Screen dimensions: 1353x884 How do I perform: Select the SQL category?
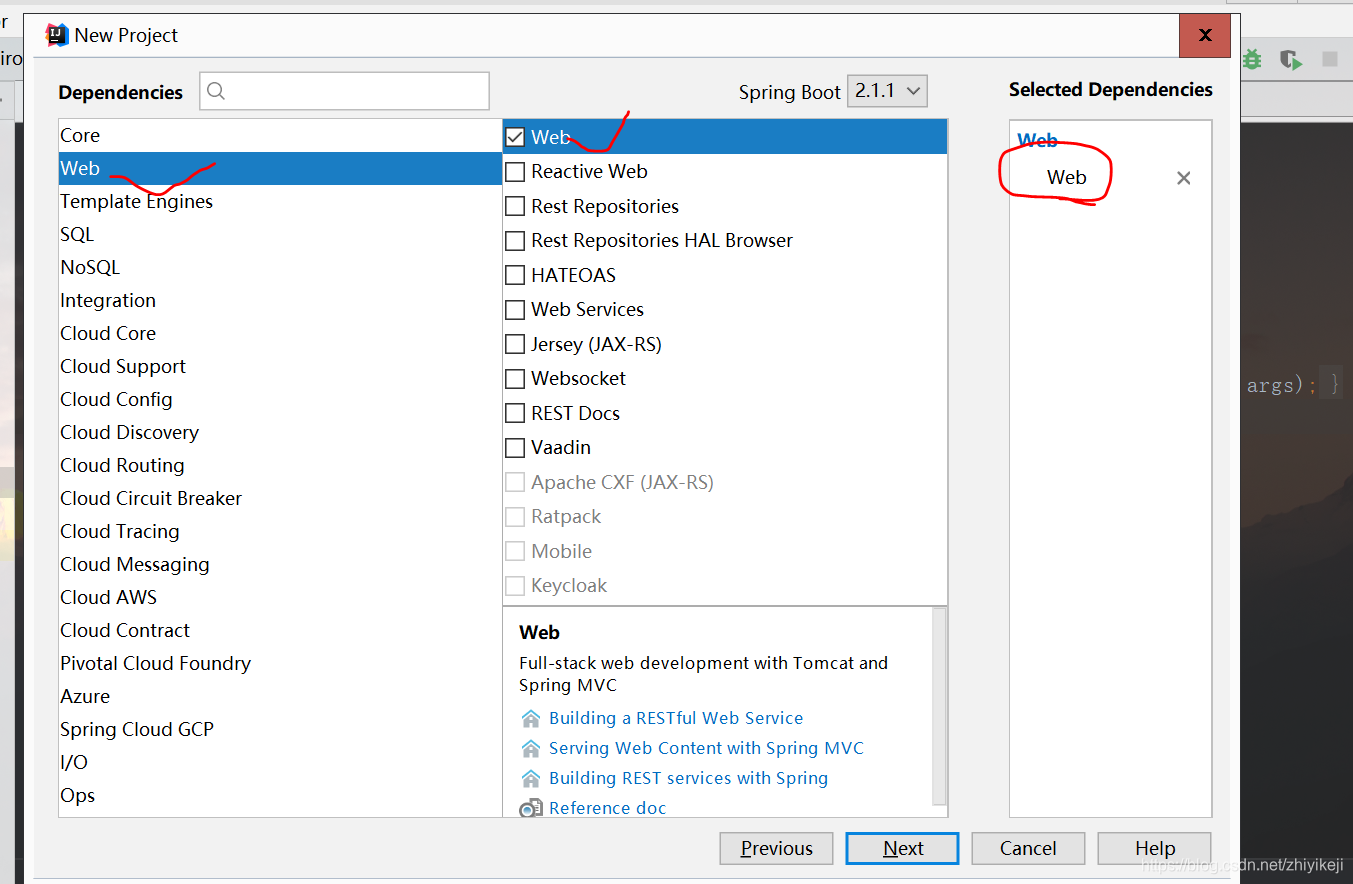click(280, 234)
